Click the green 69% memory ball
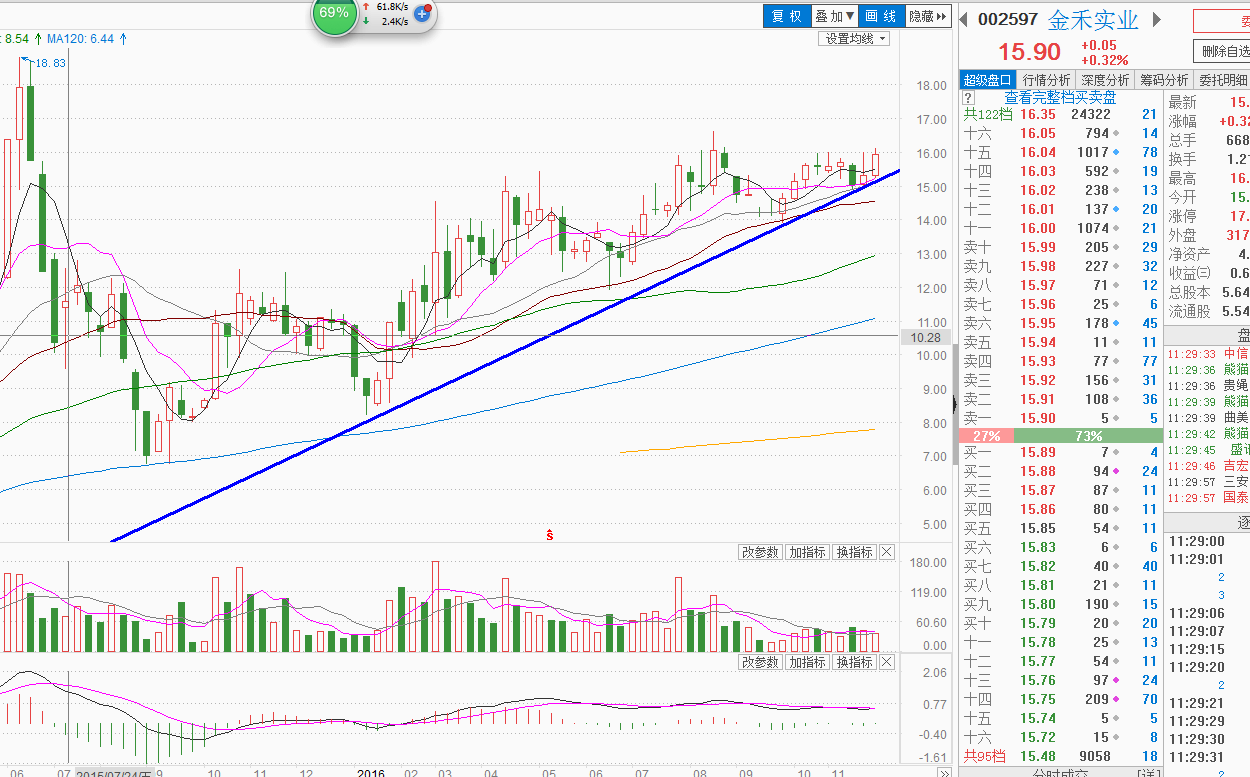The image size is (1250, 777). pos(334,13)
